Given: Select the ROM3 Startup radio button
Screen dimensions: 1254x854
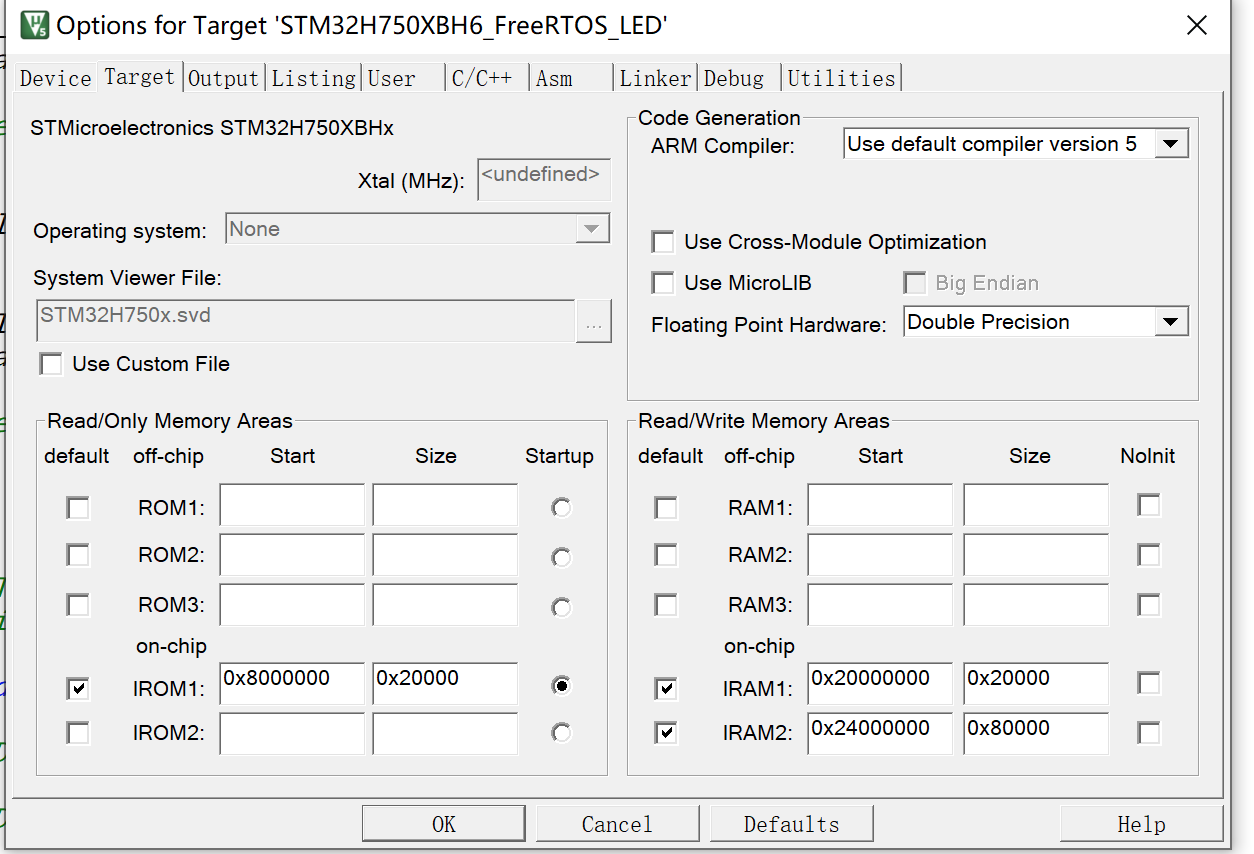Looking at the screenshot, I should coord(561,607).
